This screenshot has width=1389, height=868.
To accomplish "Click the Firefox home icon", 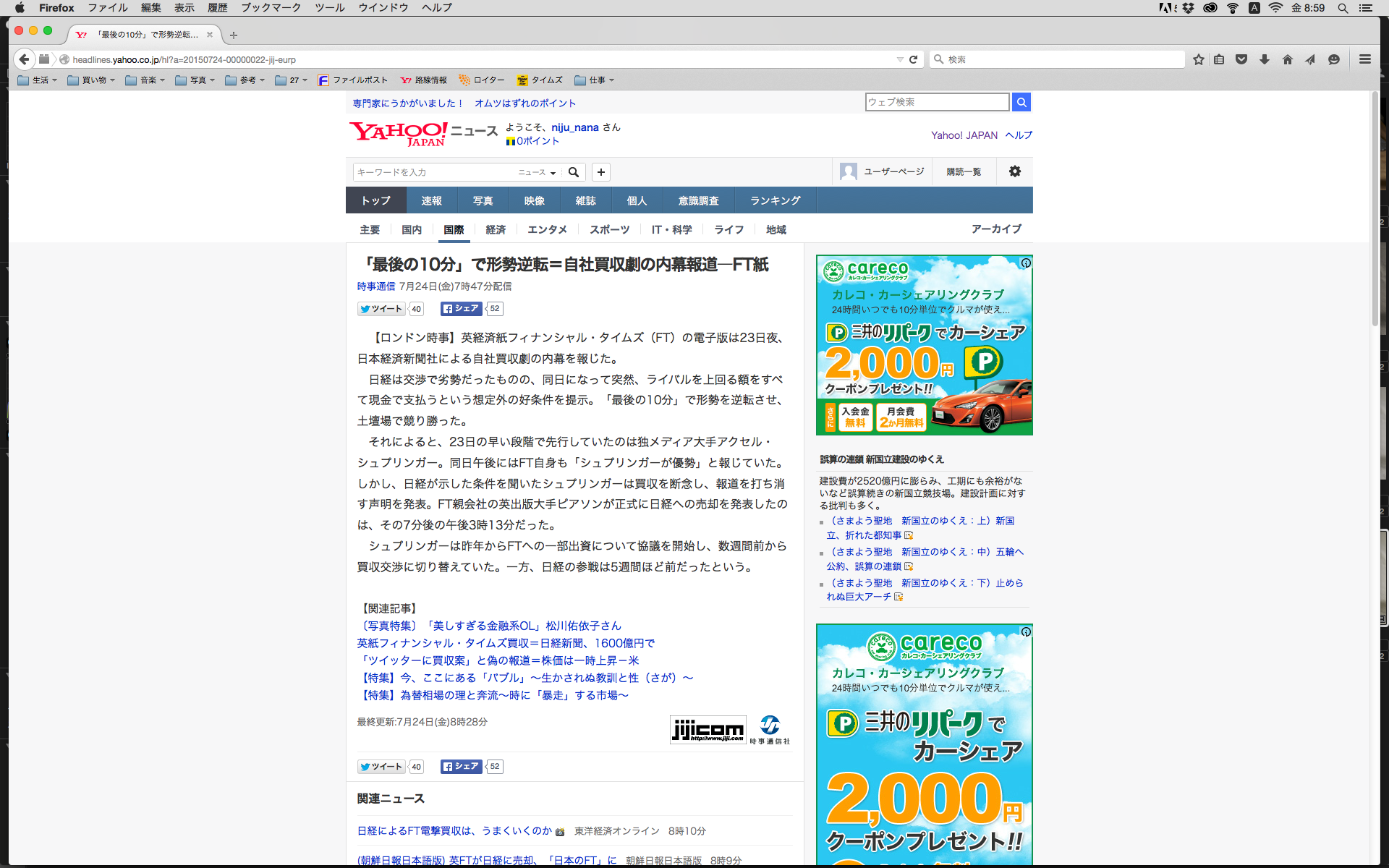I will pos(1287,59).
